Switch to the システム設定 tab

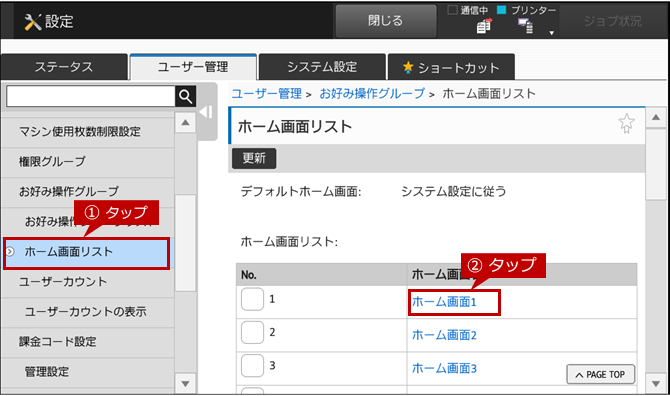coord(322,67)
